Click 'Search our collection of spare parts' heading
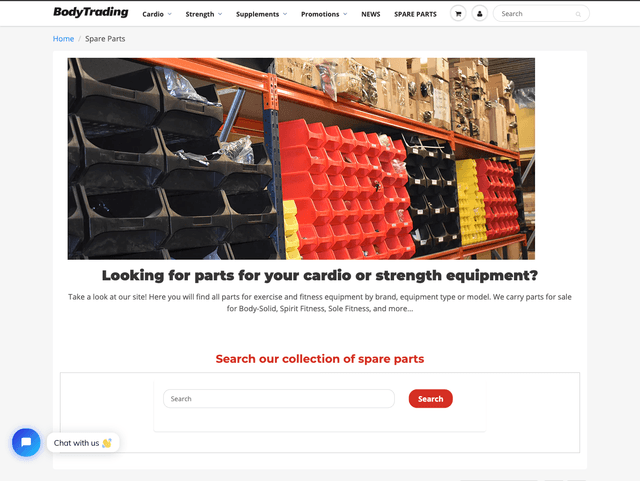 320,359
